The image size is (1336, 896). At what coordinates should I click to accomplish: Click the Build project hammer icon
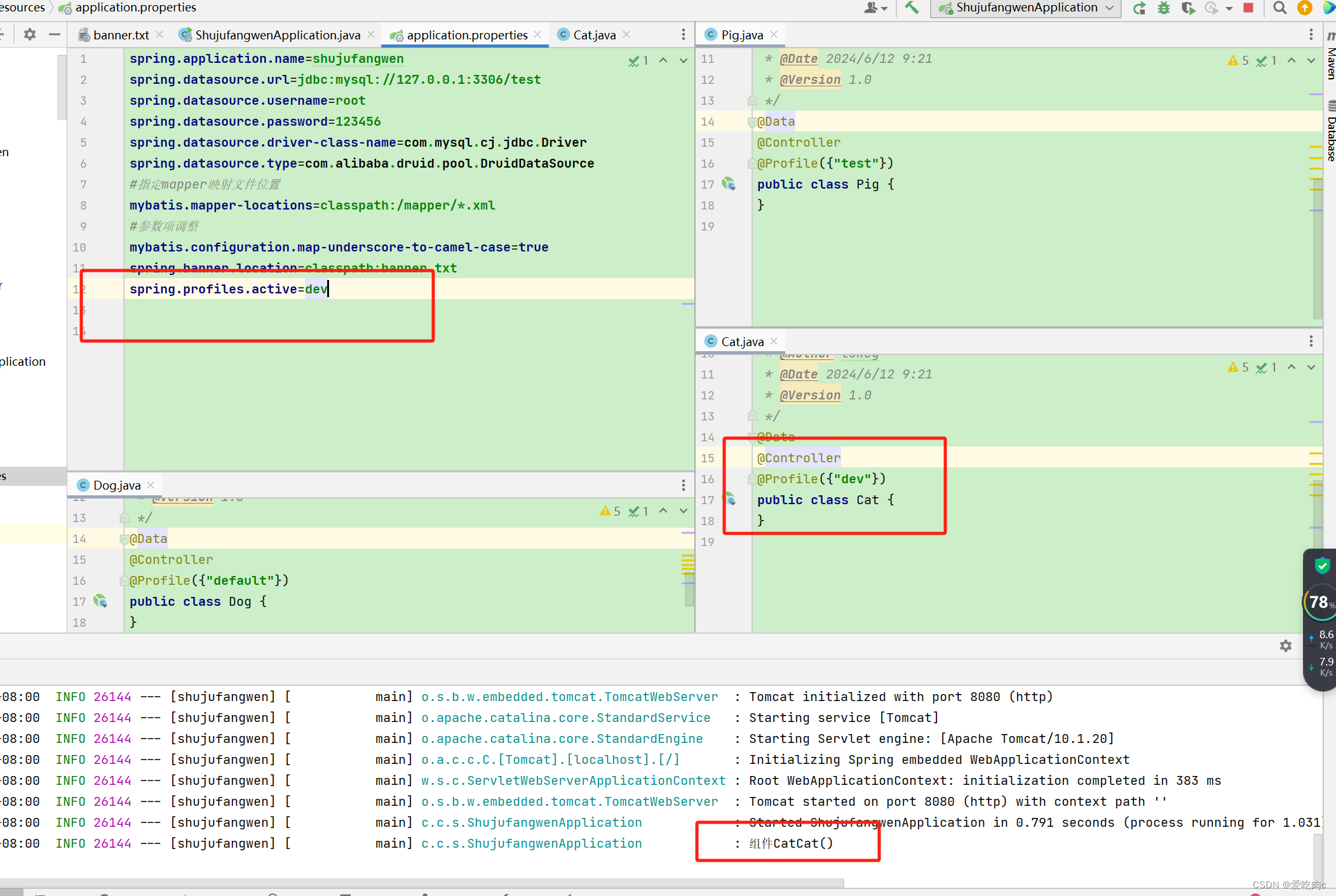(912, 8)
